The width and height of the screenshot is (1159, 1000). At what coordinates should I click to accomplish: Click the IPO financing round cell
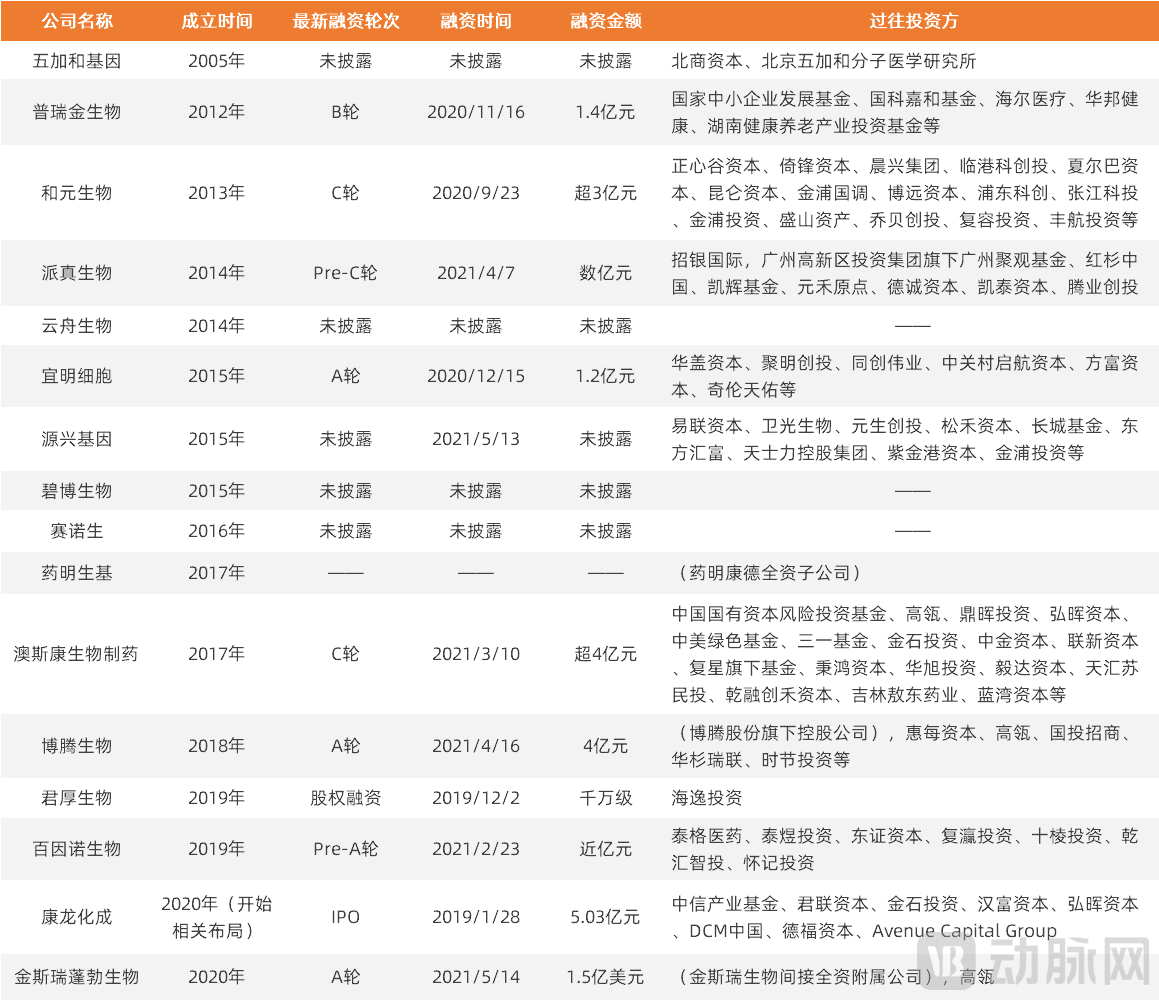click(x=346, y=916)
